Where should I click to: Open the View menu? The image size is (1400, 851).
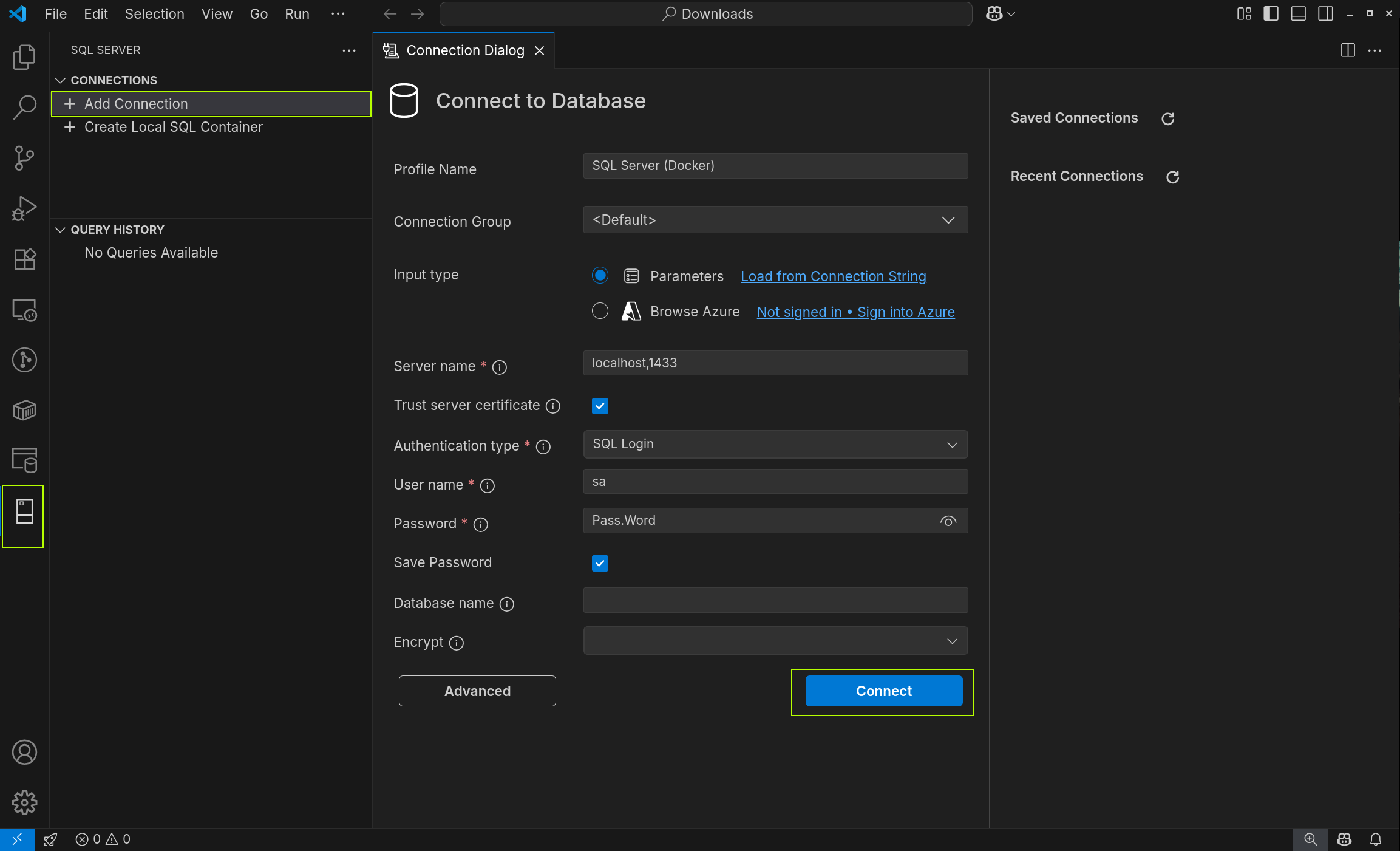[x=217, y=13]
